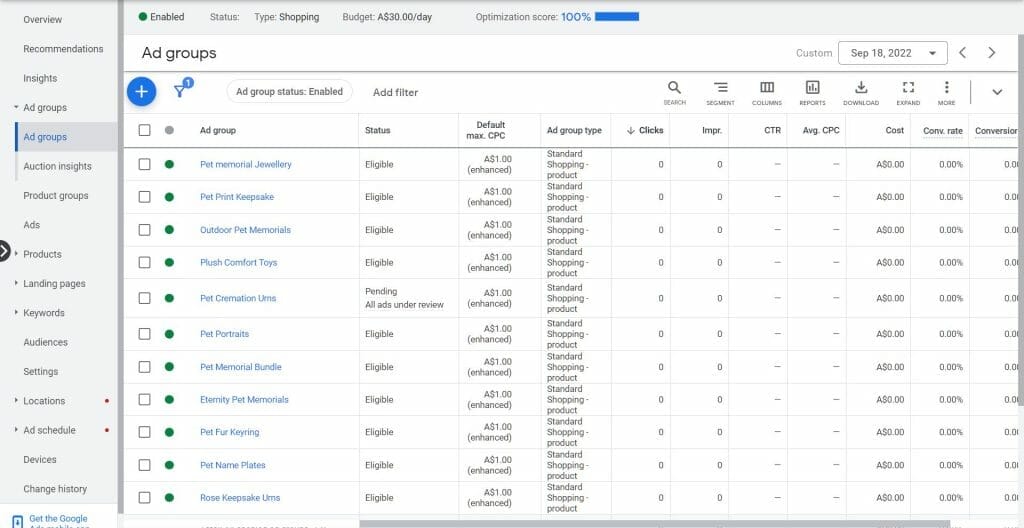
Task: Open the Sep 18, 2022 date dropdown
Action: (895, 53)
